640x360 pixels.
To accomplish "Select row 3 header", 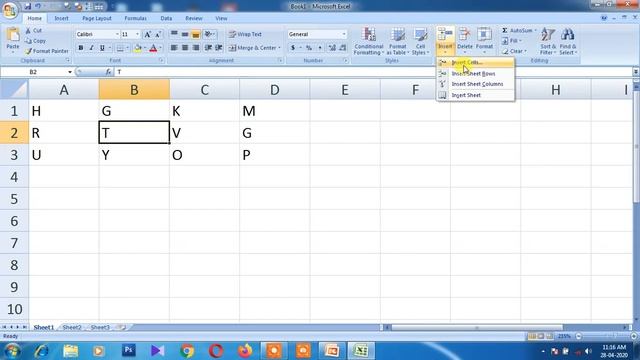I will tap(14, 155).
